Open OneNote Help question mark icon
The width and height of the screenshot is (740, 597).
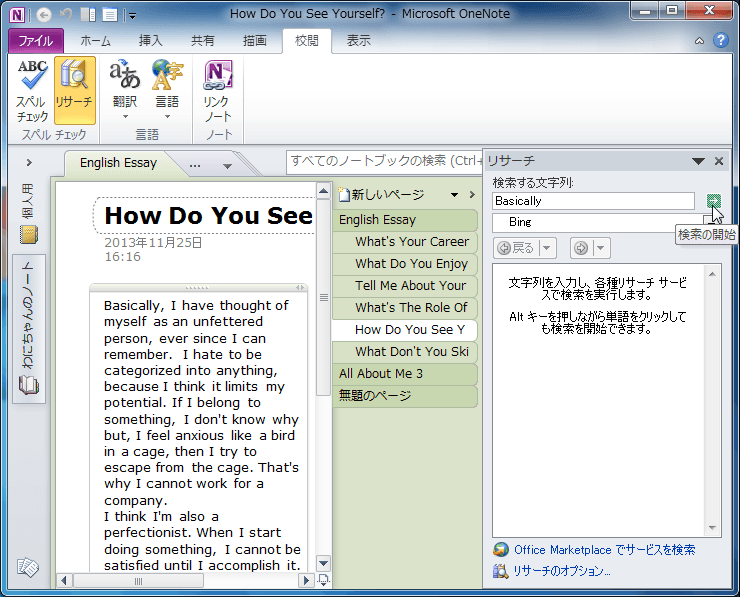point(720,41)
